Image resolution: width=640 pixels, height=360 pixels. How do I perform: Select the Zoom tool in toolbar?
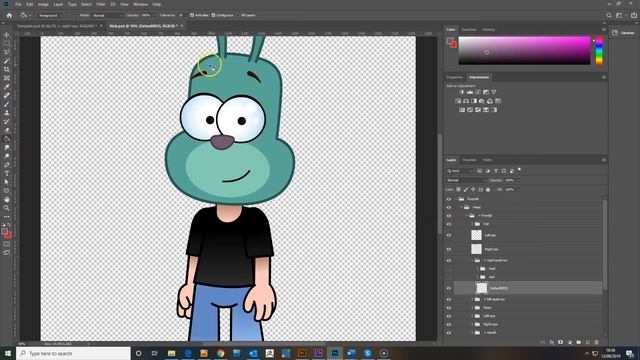(7, 208)
